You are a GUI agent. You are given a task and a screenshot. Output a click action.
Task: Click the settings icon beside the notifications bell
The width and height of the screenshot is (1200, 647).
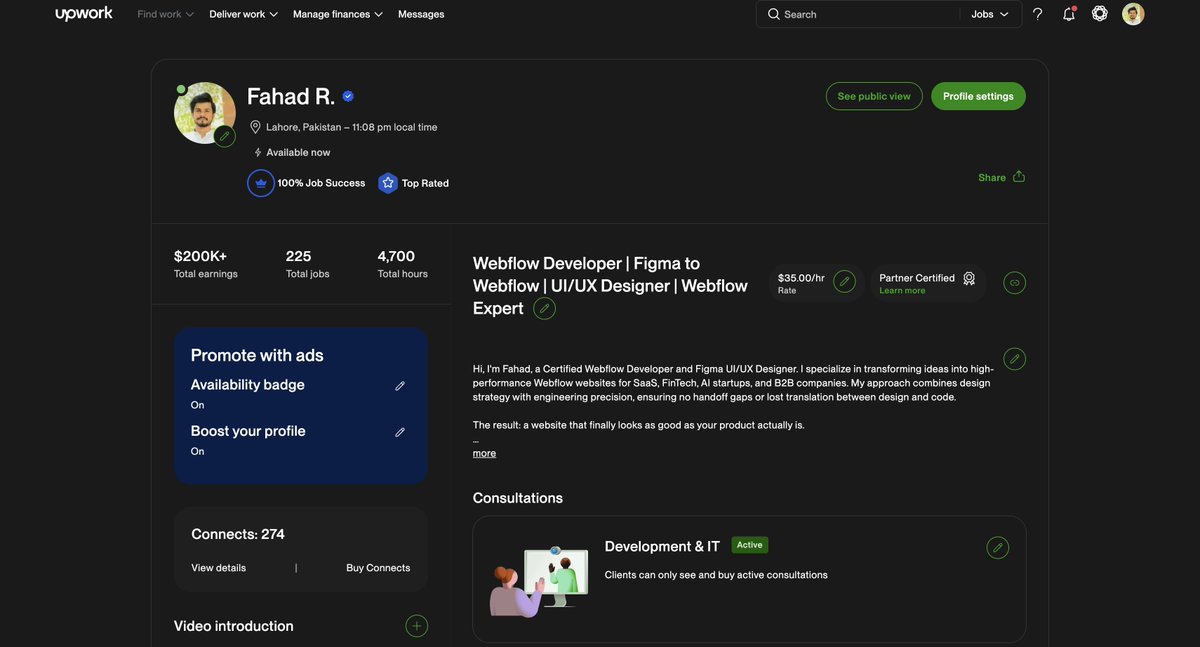[1100, 14]
